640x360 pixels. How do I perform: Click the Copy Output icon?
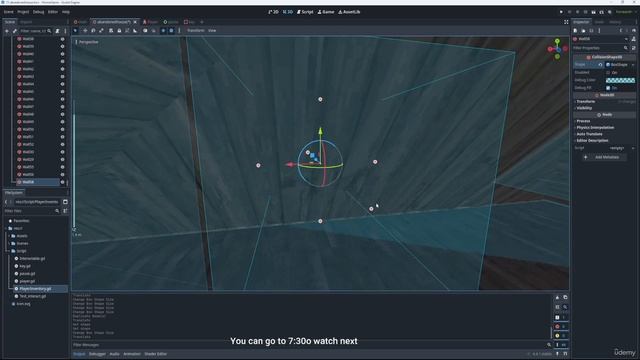565,298
